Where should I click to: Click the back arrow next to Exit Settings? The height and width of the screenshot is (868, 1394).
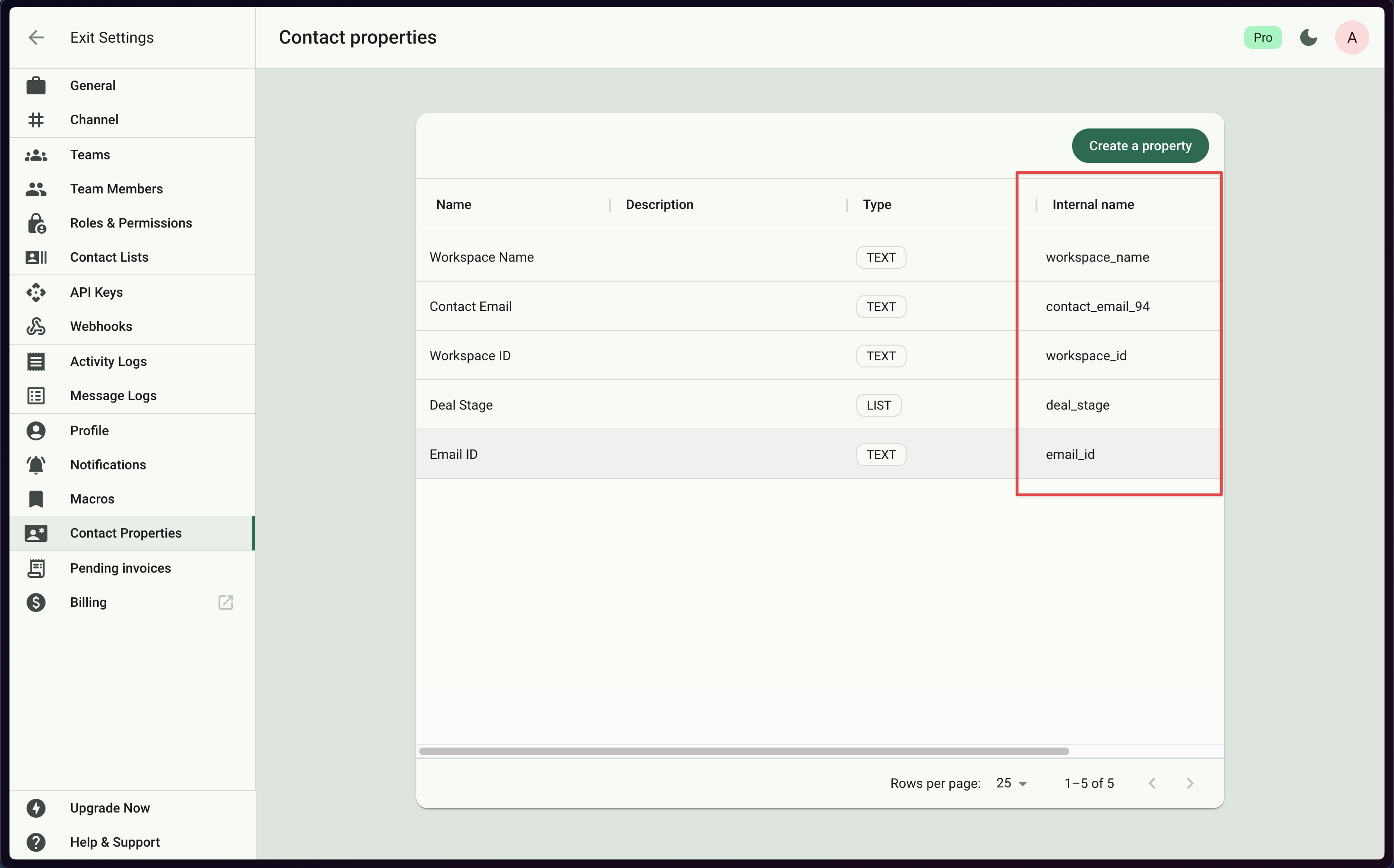(x=36, y=37)
